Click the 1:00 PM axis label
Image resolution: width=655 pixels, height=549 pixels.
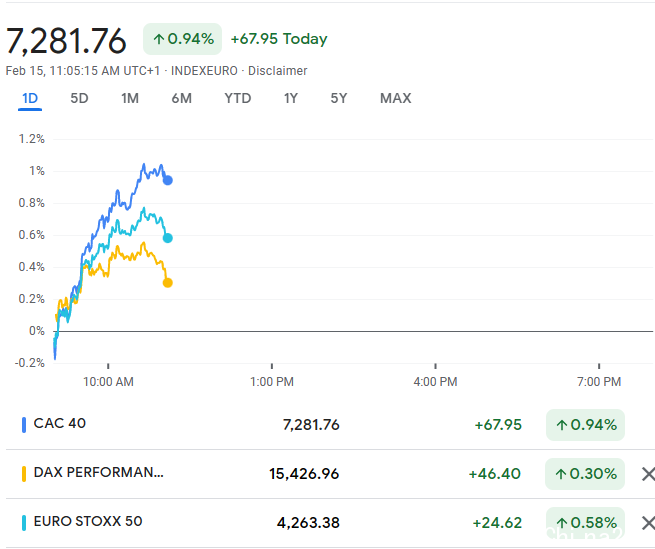[x=272, y=382]
